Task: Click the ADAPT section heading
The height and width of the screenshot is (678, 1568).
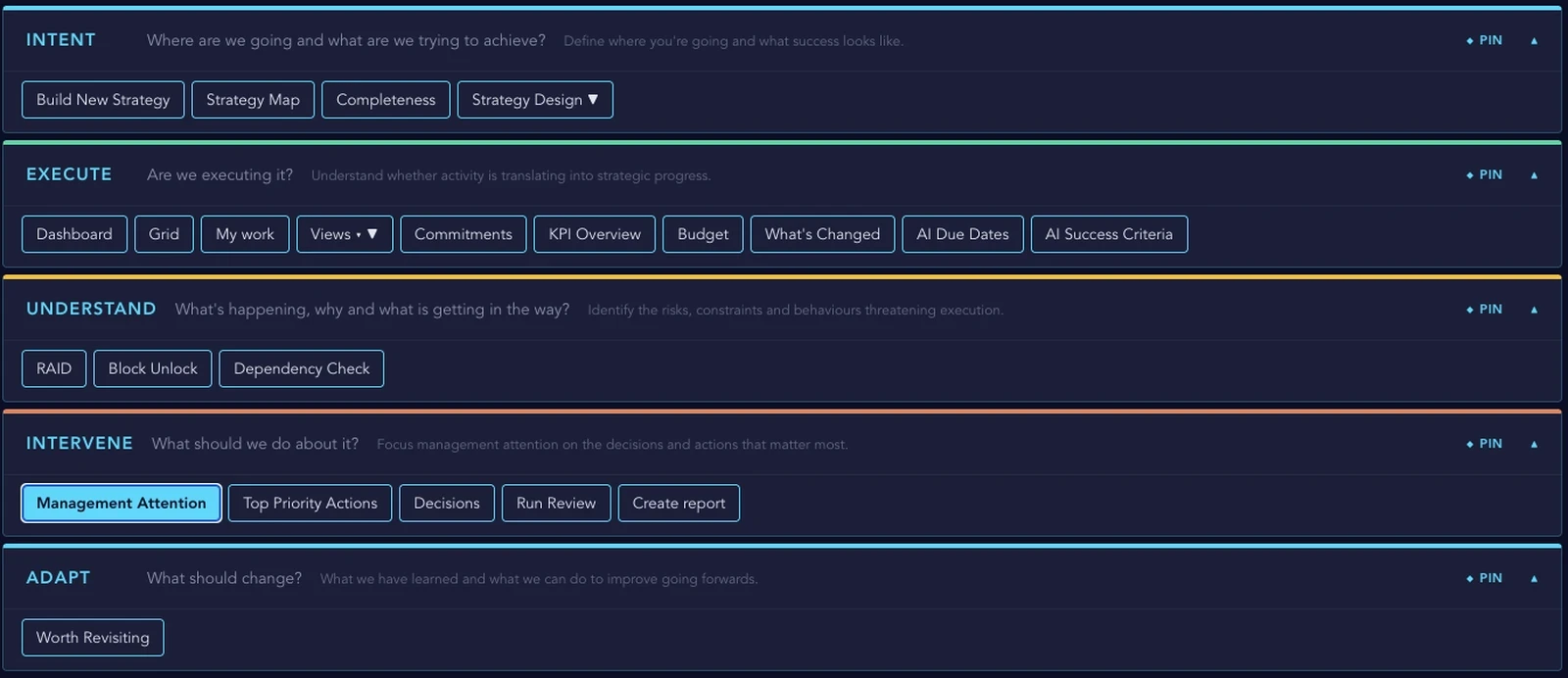Action: pyautogui.click(x=58, y=578)
